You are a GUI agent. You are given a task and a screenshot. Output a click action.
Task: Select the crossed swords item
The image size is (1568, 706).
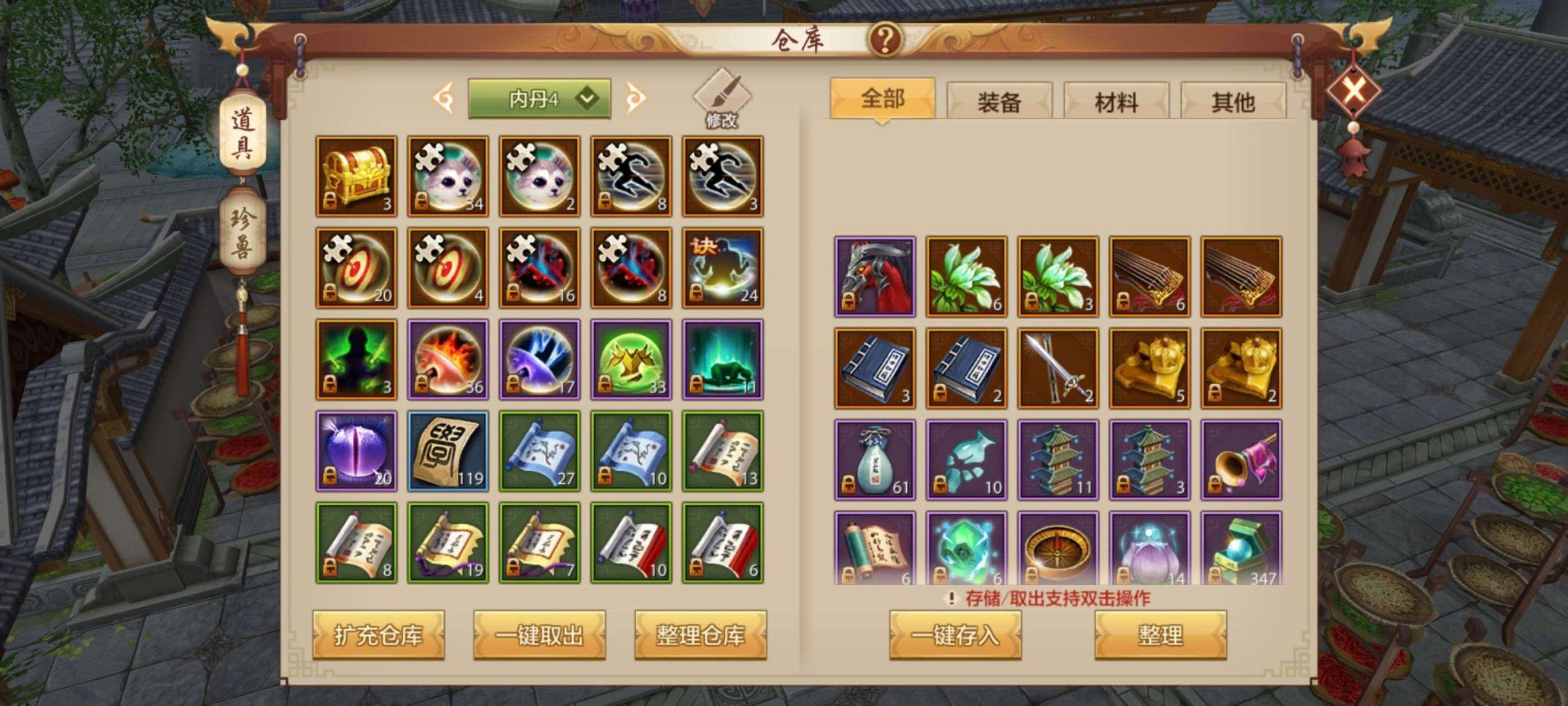pos(1058,368)
